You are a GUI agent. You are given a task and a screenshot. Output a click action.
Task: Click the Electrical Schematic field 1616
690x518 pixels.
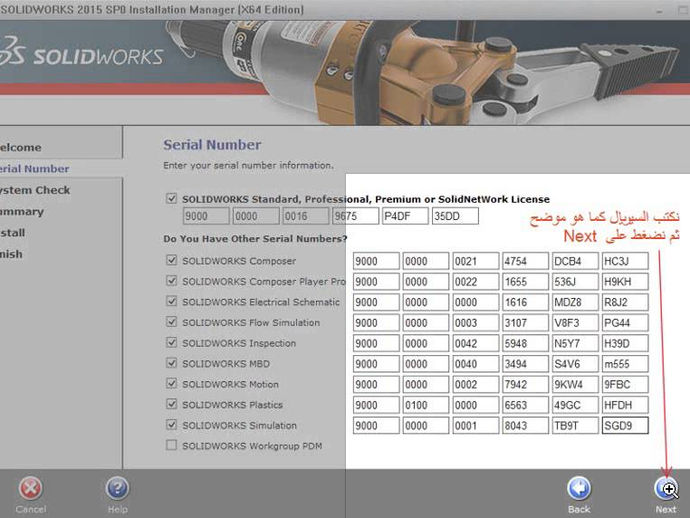[x=525, y=302]
